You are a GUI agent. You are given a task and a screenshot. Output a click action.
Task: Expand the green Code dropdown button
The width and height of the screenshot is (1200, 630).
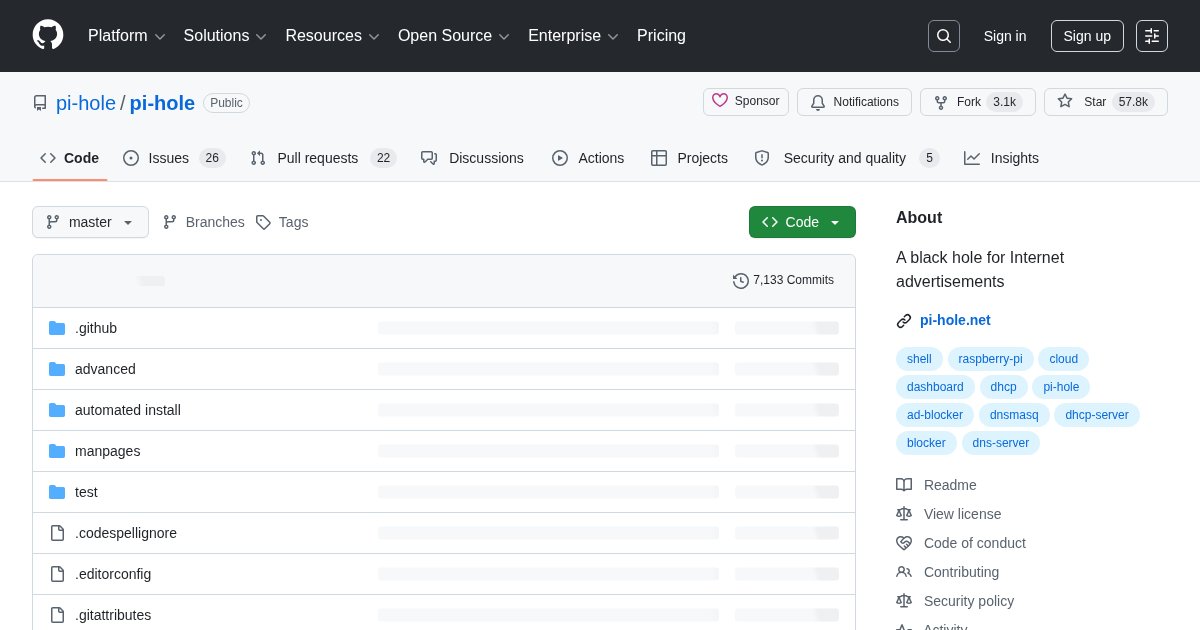802,222
